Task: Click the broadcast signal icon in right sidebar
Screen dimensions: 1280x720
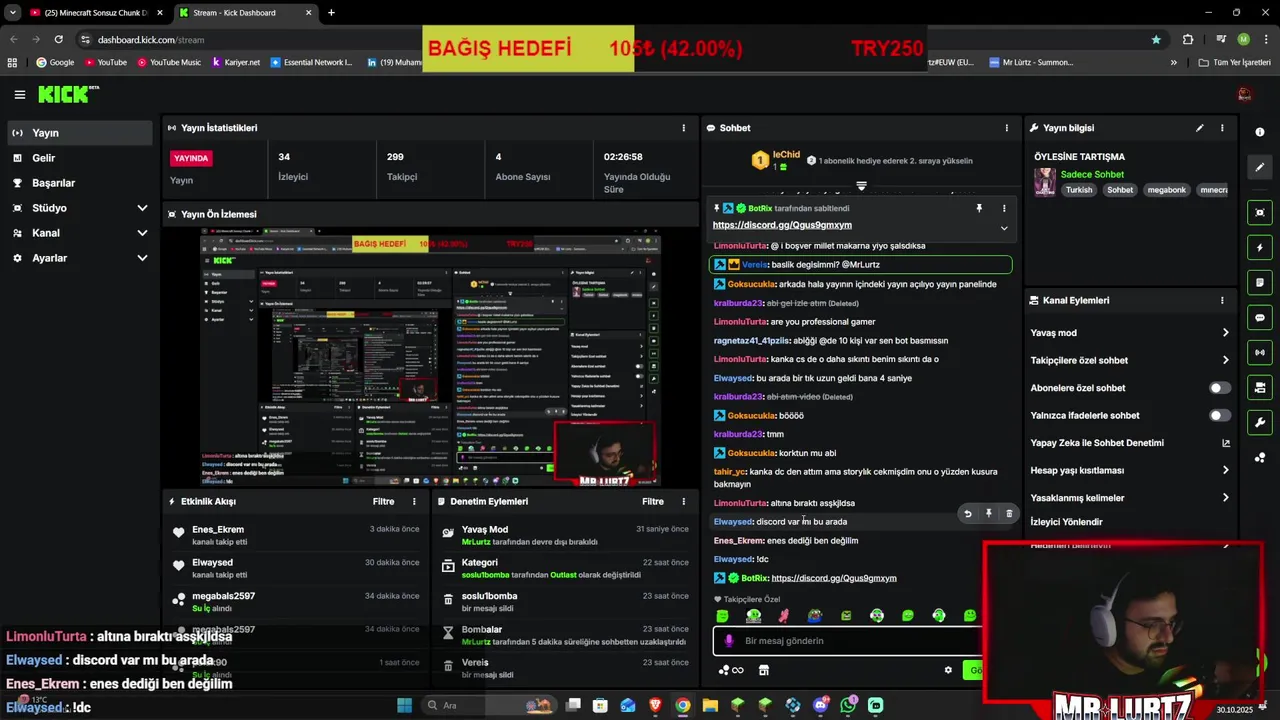Action: coord(1260,352)
